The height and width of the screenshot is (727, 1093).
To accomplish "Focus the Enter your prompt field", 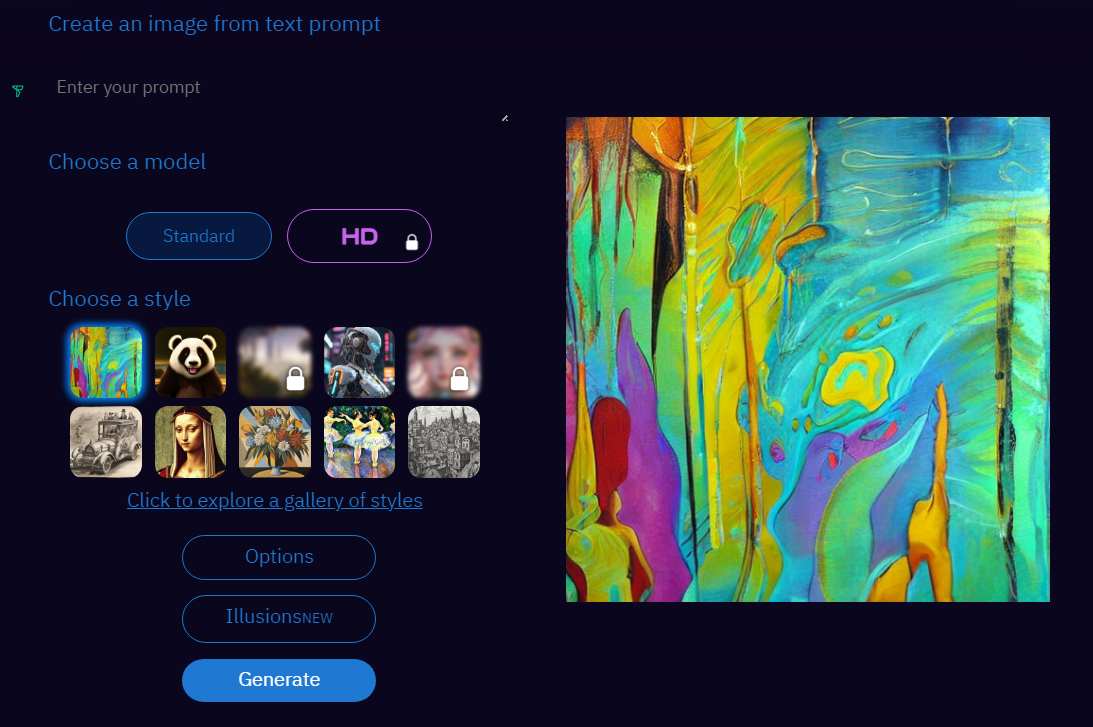I will 279,95.
